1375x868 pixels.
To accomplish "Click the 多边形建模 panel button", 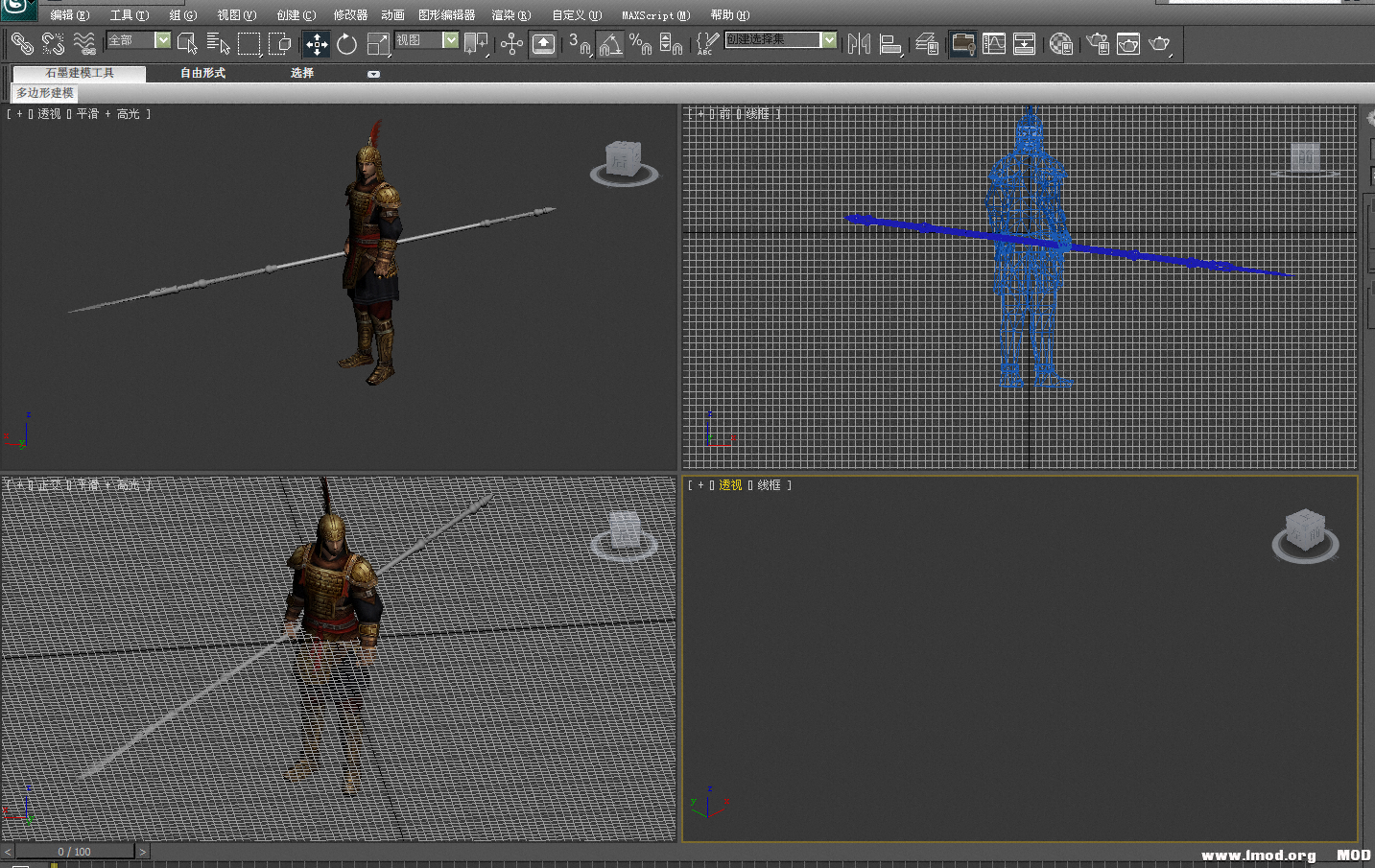I will click(45, 93).
